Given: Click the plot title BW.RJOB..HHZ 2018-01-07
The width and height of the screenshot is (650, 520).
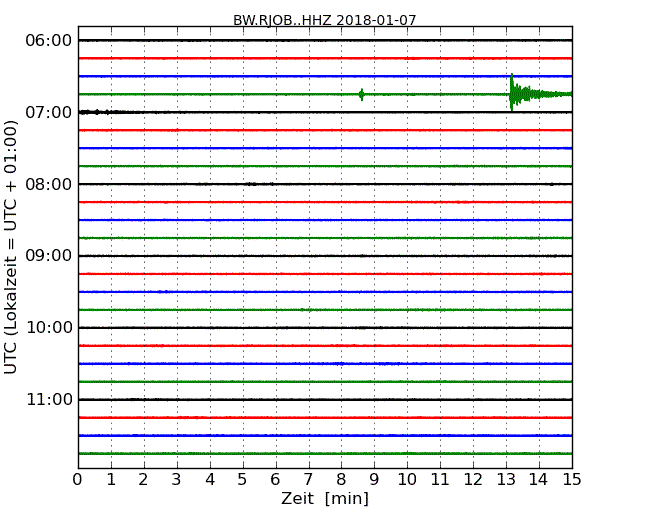Looking at the screenshot, I should [x=325, y=20].
